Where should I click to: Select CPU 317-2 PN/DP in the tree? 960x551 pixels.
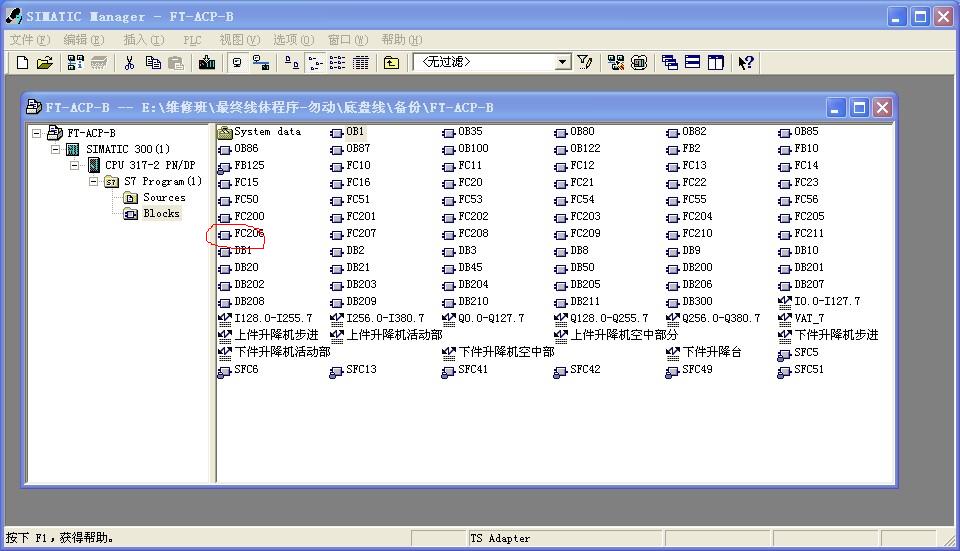[150, 165]
